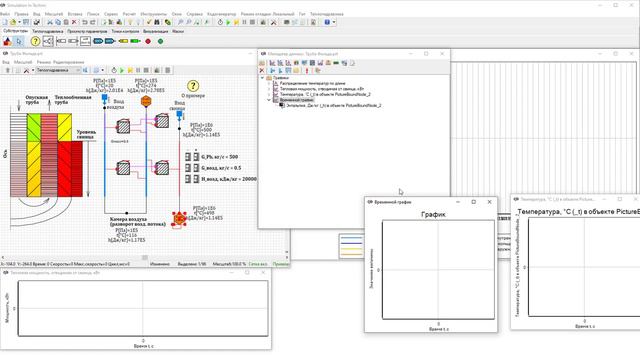
Task: Open the Кодогенератор menu
Action: [222, 14]
